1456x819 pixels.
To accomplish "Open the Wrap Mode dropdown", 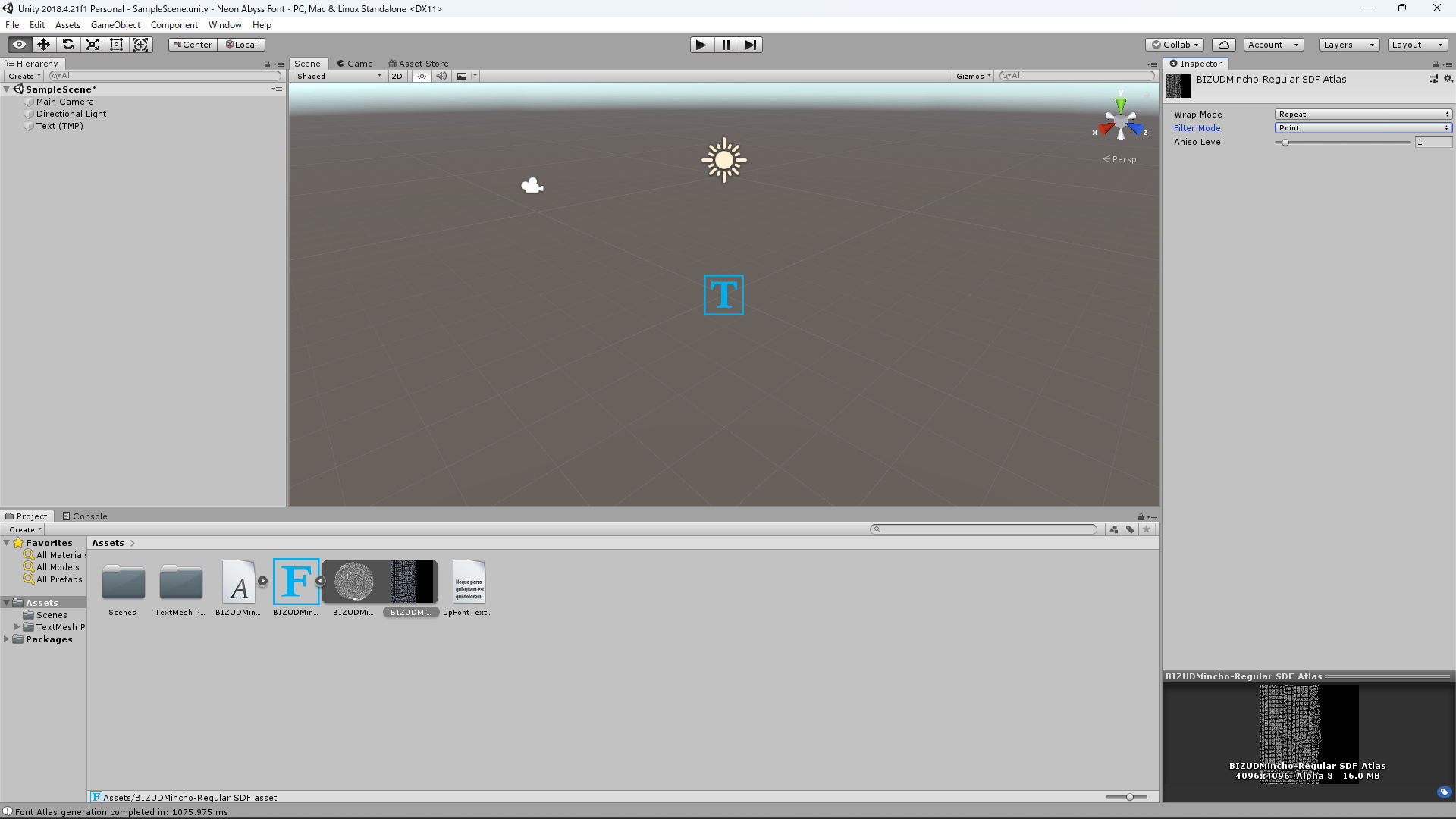I will click(x=1363, y=115).
